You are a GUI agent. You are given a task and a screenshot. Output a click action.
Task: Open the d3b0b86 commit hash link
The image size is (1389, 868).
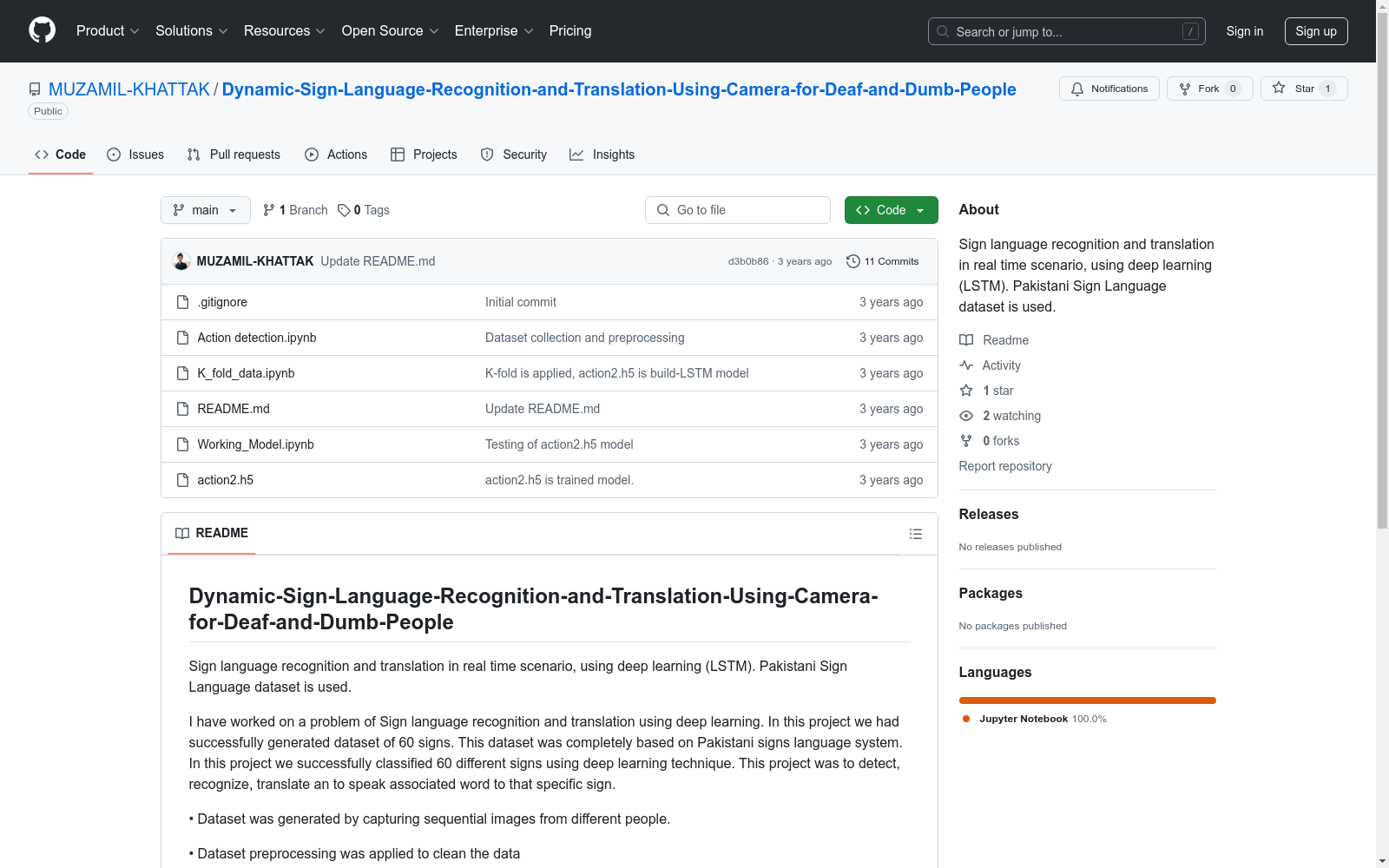coord(748,261)
